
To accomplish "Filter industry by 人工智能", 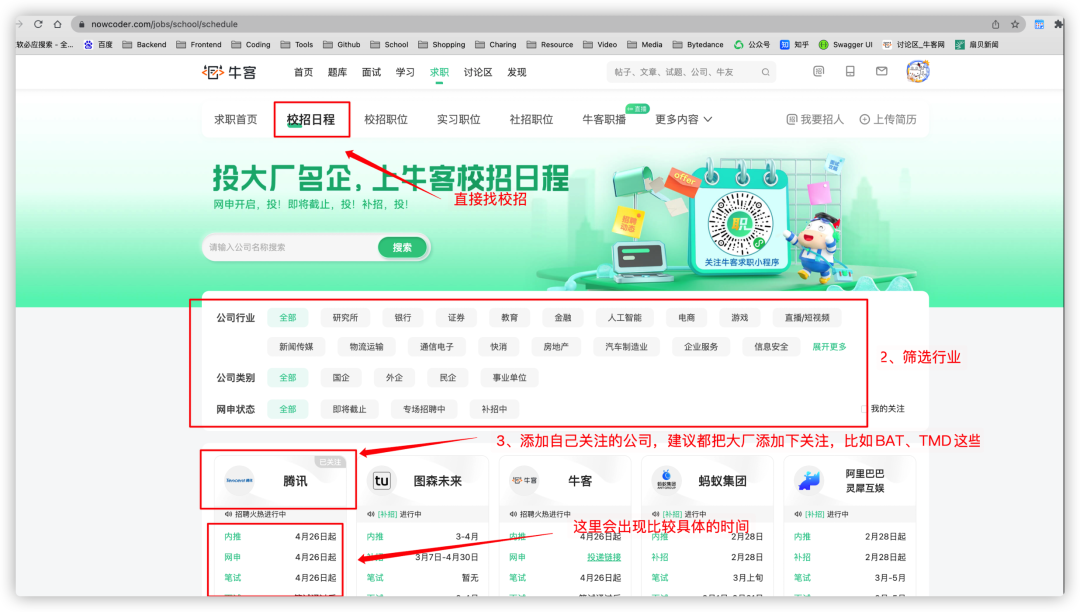I will click(625, 318).
